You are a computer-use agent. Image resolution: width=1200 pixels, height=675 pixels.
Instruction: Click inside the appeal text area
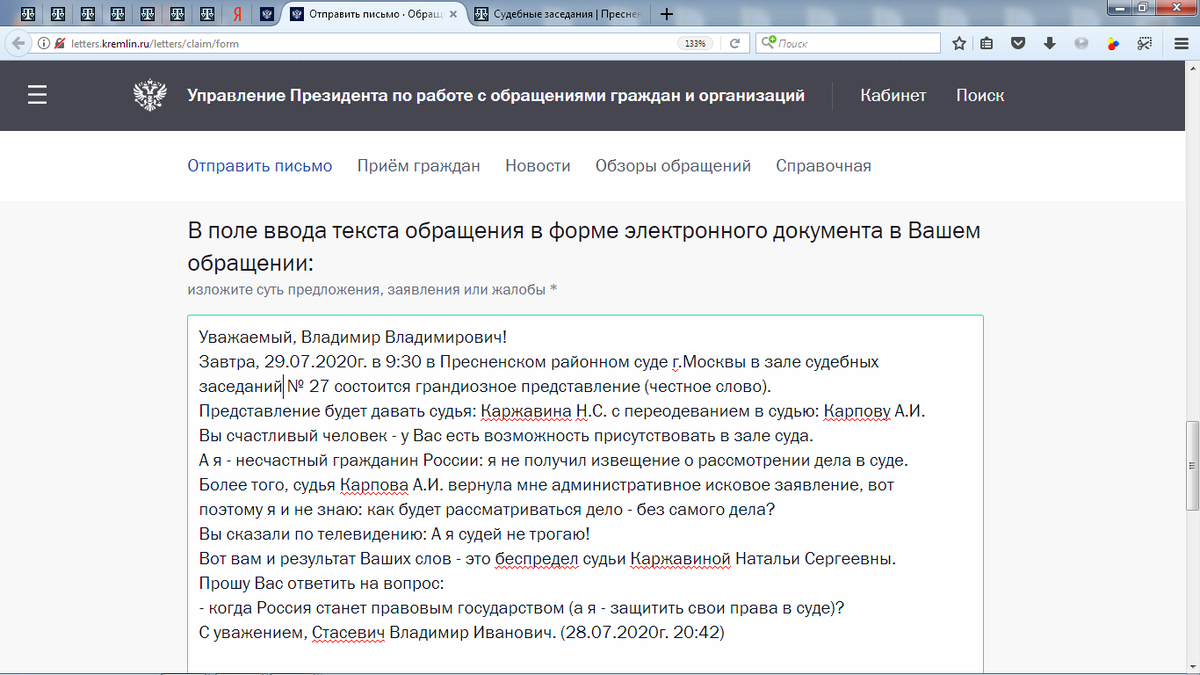click(x=585, y=495)
